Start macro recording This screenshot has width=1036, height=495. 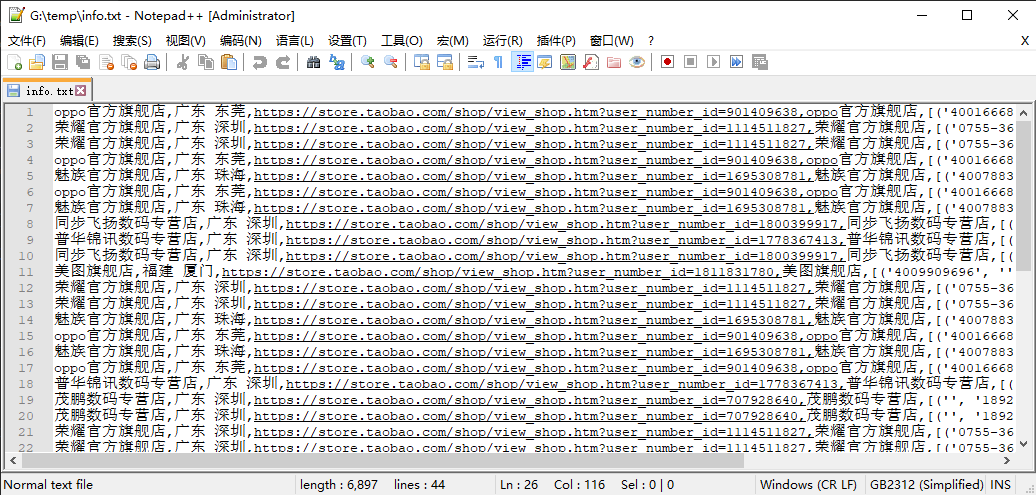coord(667,62)
